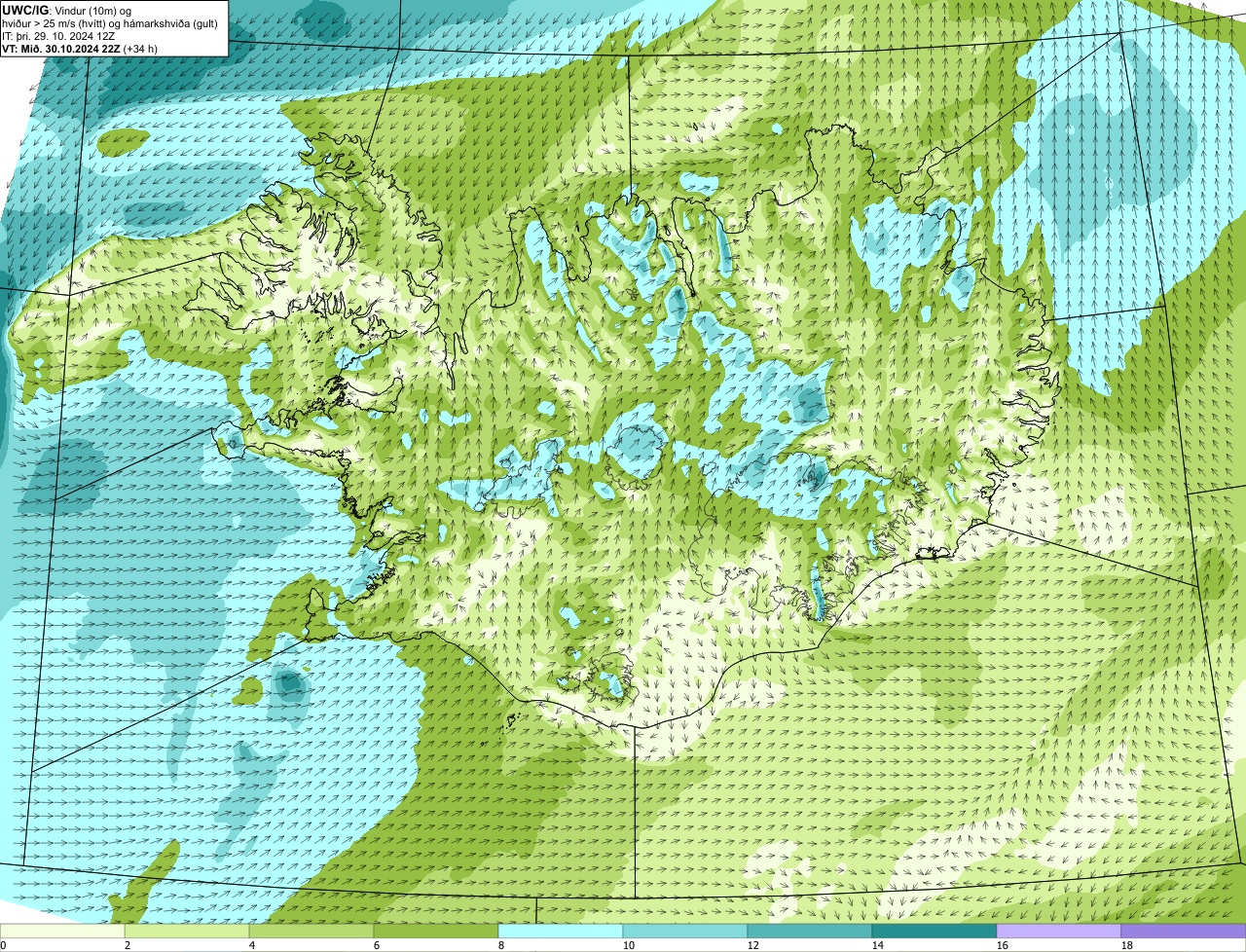The width and height of the screenshot is (1246, 952).
Task: Click the teal 12–14 m/s legend swatch
Action: (x=810, y=931)
